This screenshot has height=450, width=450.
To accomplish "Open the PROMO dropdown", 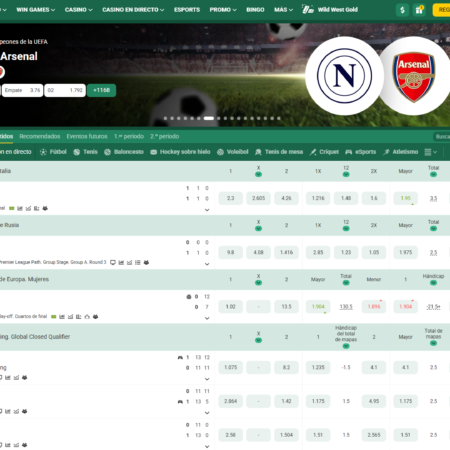I will [x=223, y=10].
